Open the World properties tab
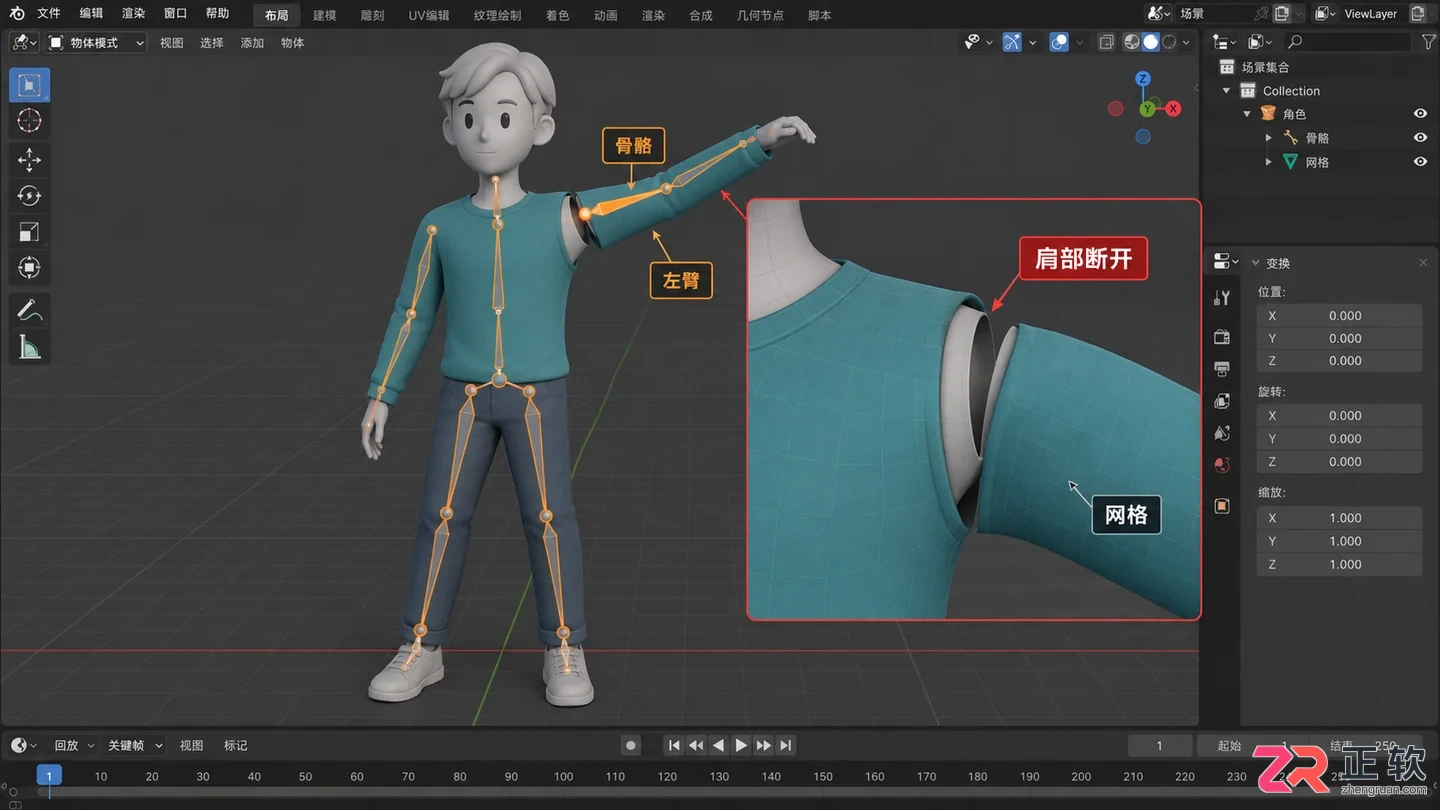This screenshot has width=1440, height=810. click(x=1221, y=465)
